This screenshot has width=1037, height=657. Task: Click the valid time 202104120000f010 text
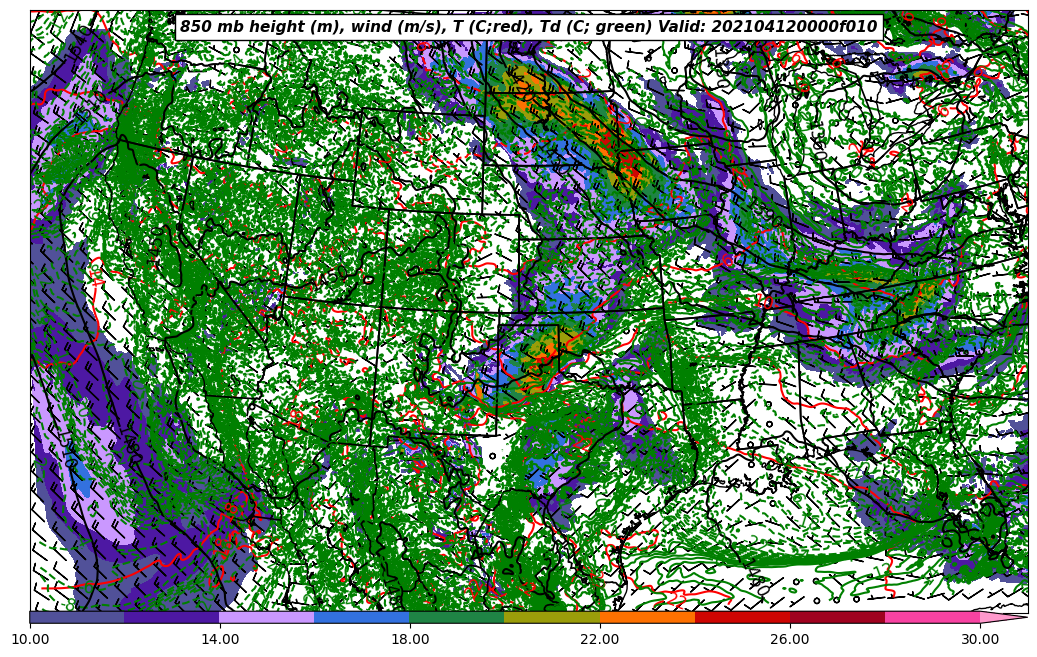[794, 27]
